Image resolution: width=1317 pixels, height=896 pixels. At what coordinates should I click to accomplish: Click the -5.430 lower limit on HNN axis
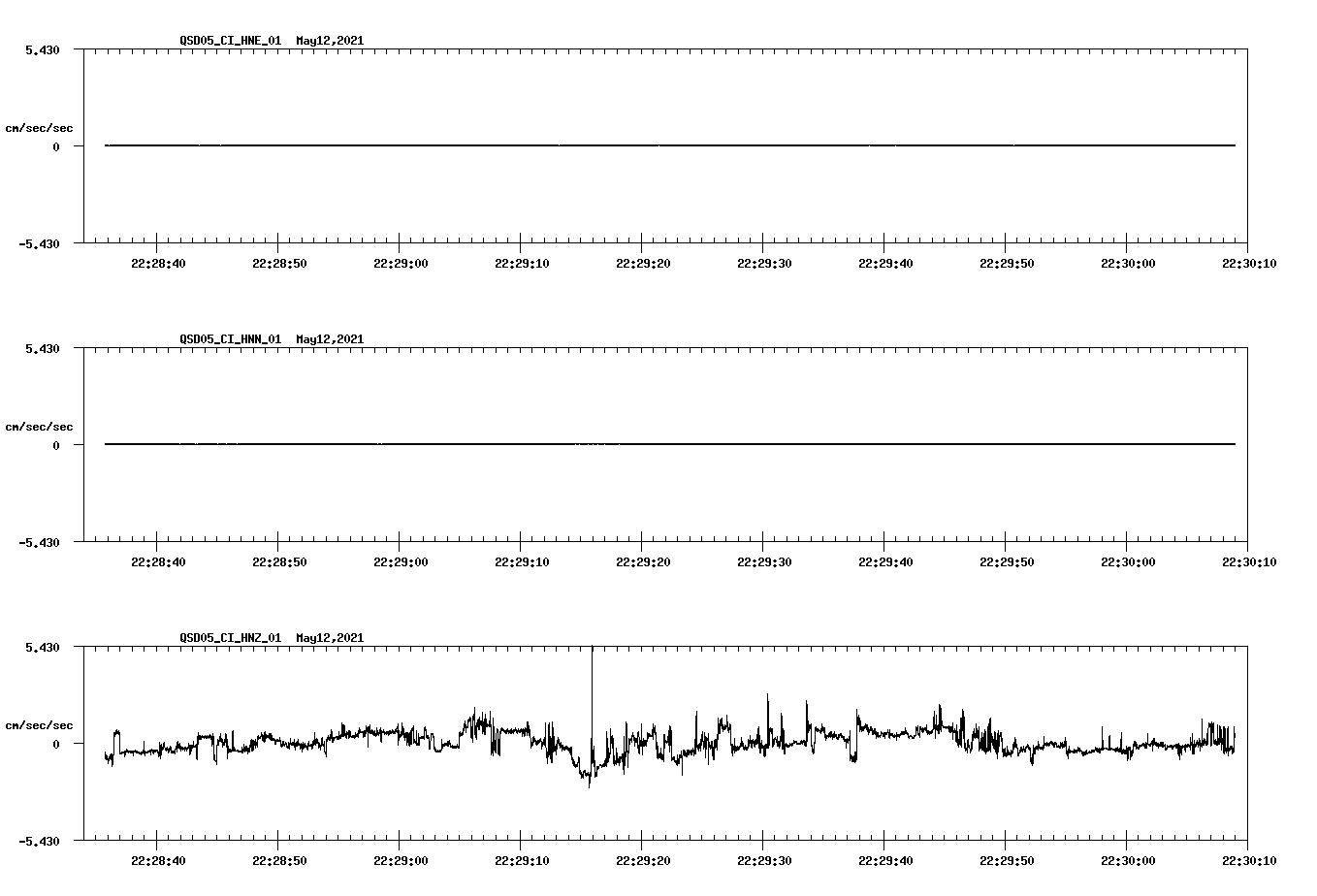tap(39, 542)
